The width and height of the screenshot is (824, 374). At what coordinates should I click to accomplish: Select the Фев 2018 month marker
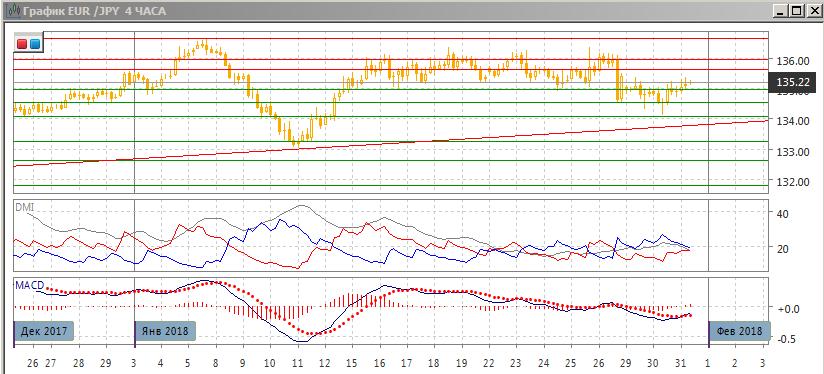(740, 331)
